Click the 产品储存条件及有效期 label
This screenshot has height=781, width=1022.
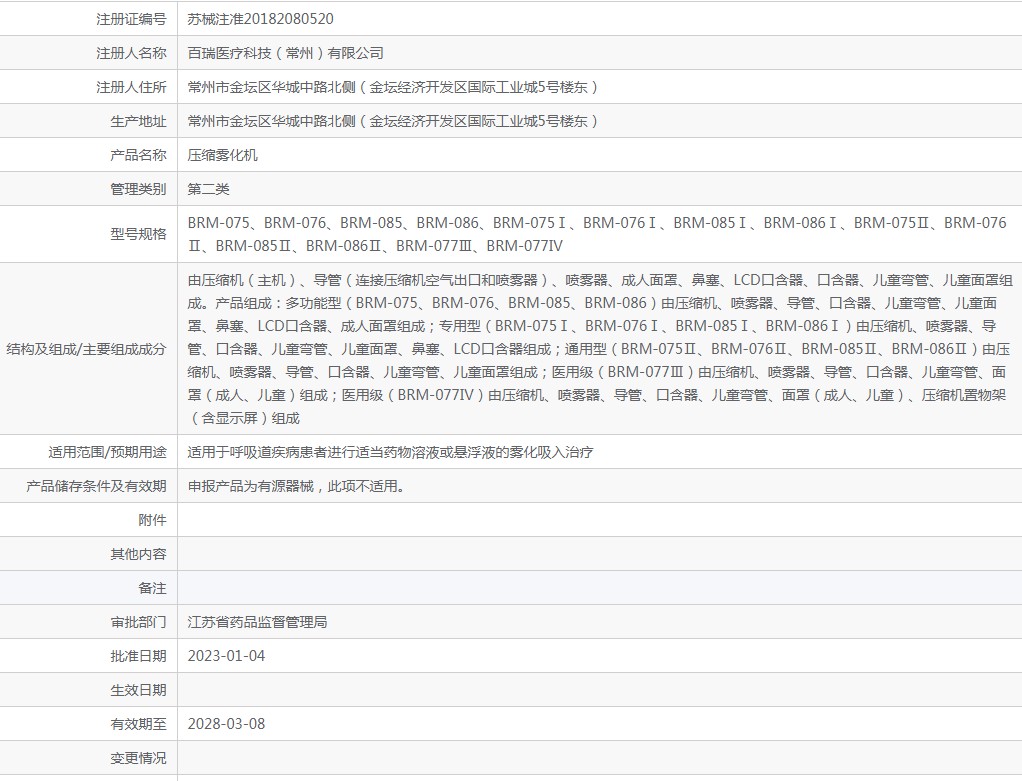coord(96,486)
